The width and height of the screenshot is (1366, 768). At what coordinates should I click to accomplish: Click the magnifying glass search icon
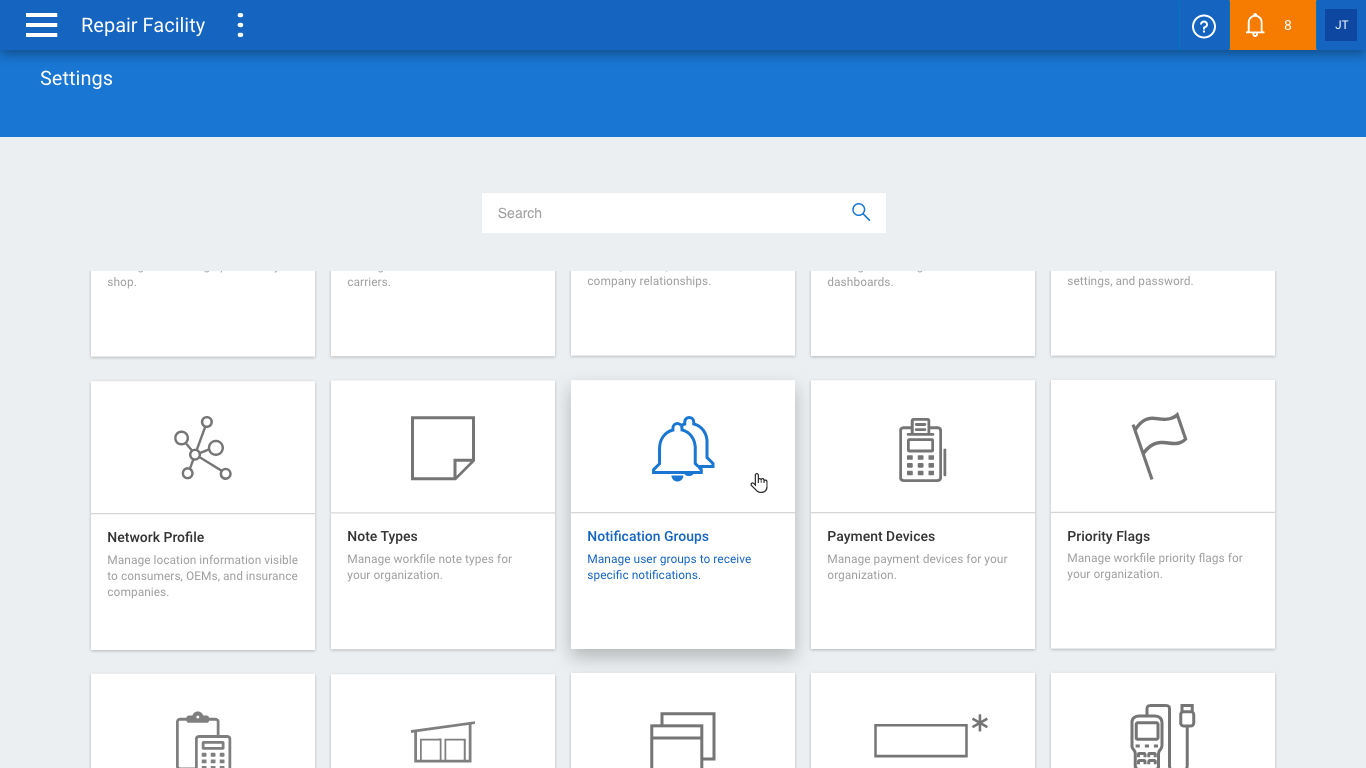click(x=860, y=212)
